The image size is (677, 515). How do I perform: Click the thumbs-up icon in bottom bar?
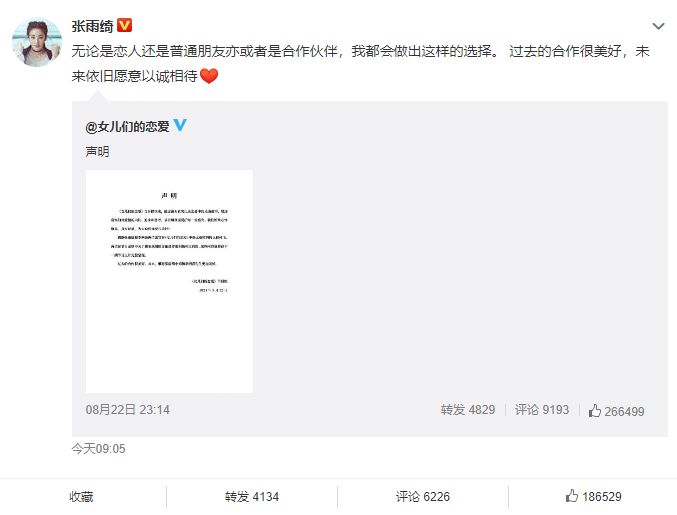572,496
